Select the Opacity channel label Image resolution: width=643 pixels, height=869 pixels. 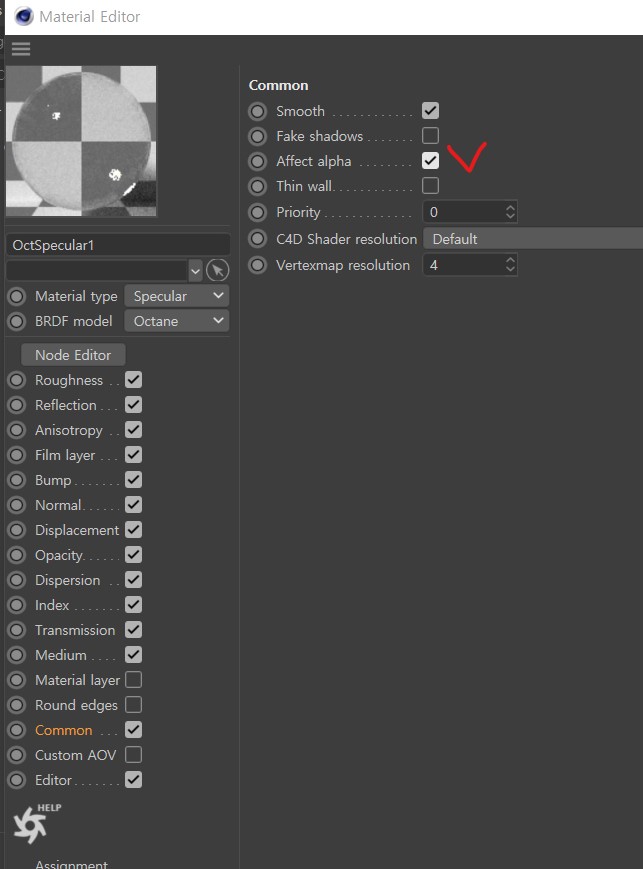click(59, 555)
